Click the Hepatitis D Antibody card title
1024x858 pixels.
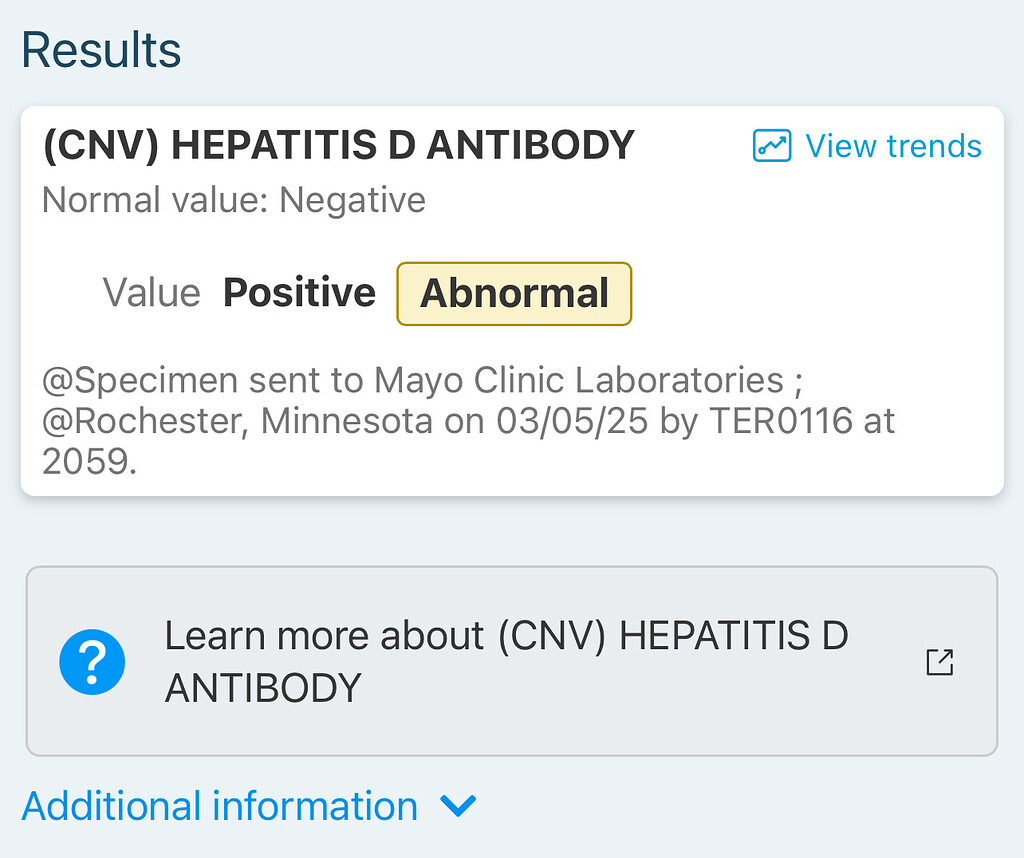[338, 146]
